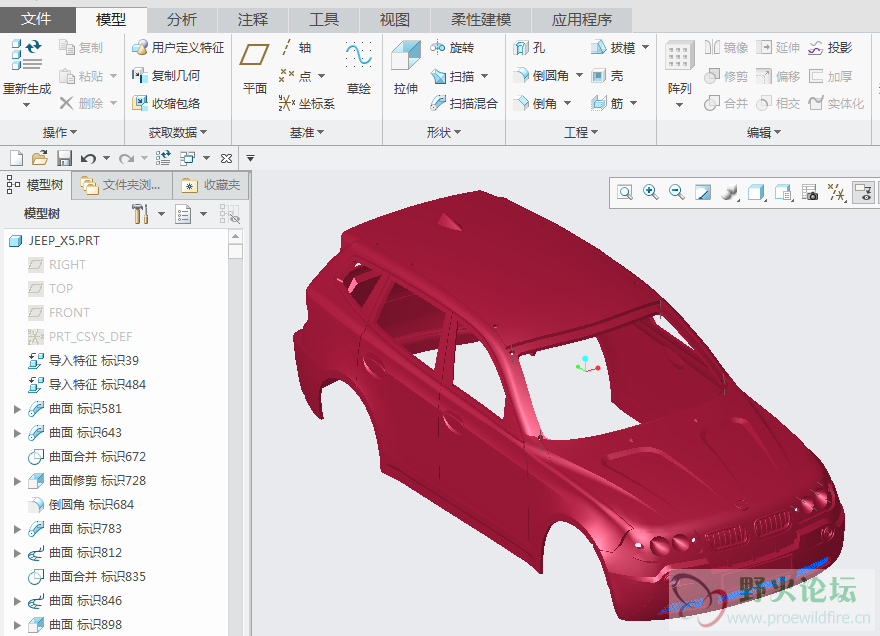Expand the 曲面 标识846 tree node
The width and height of the screenshot is (880, 636).
pos(17,601)
